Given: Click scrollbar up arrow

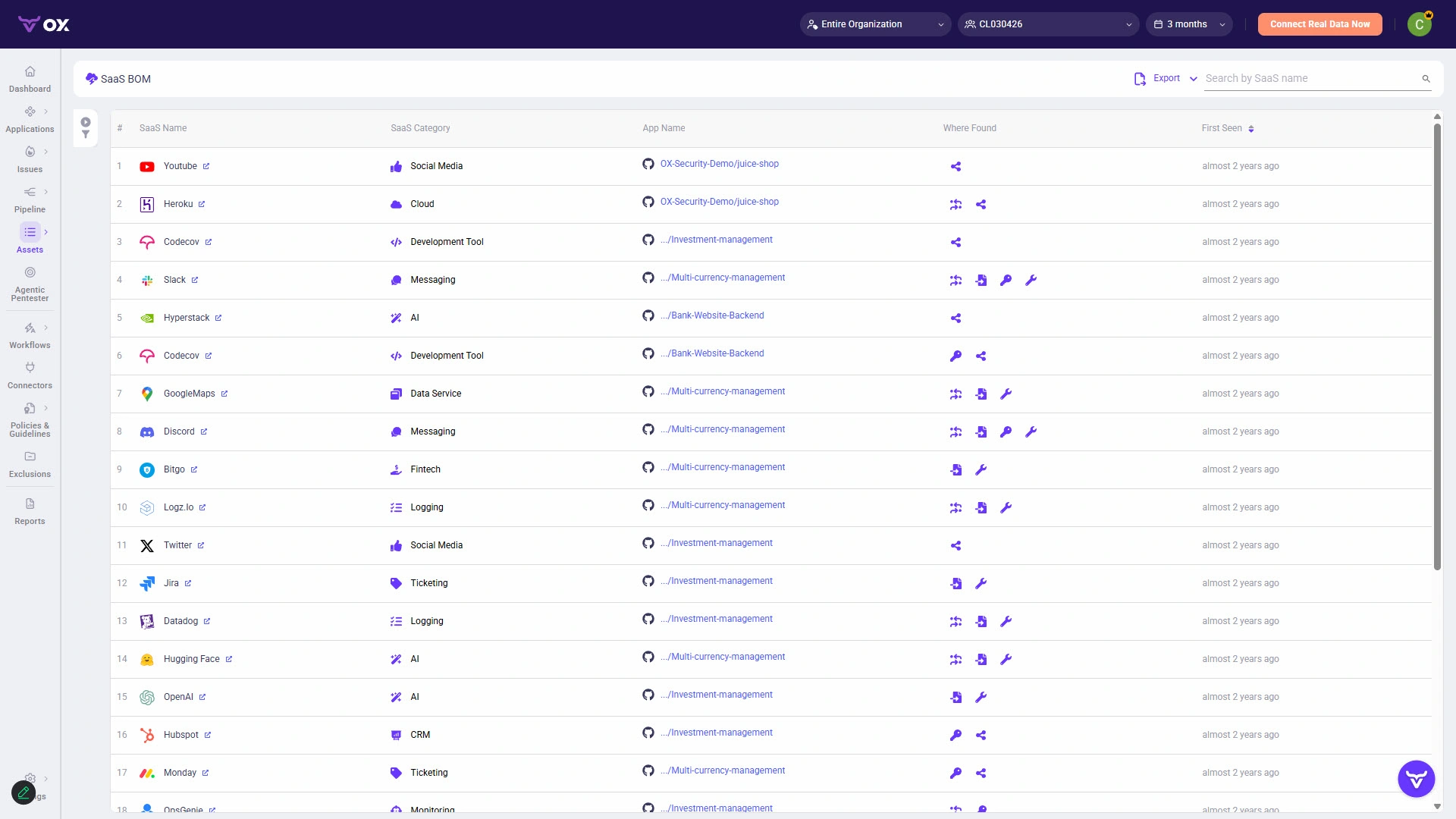Looking at the screenshot, I should (x=1437, y=117).
